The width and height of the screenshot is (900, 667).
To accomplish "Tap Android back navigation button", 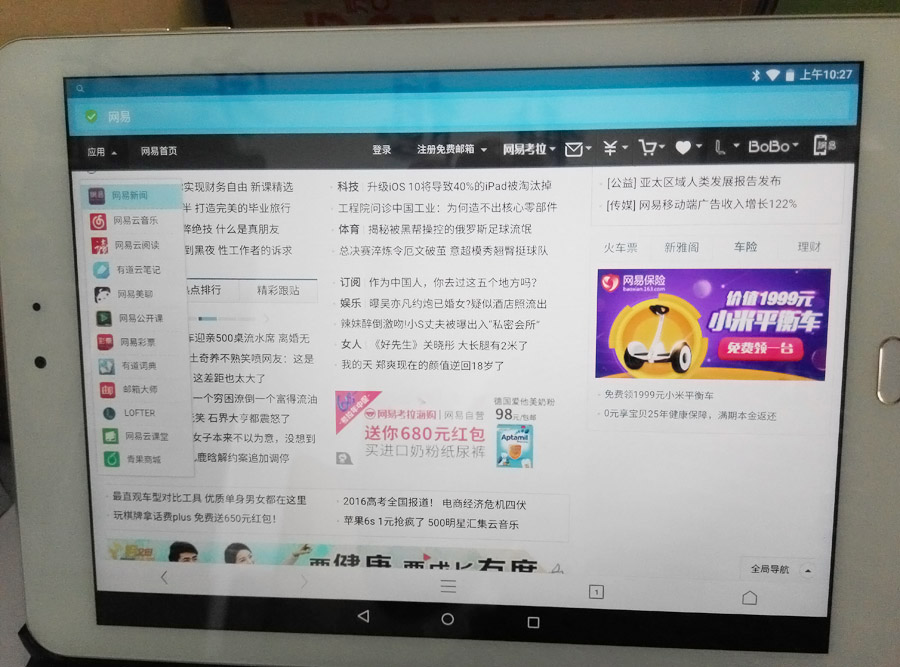I will point(363,616).
